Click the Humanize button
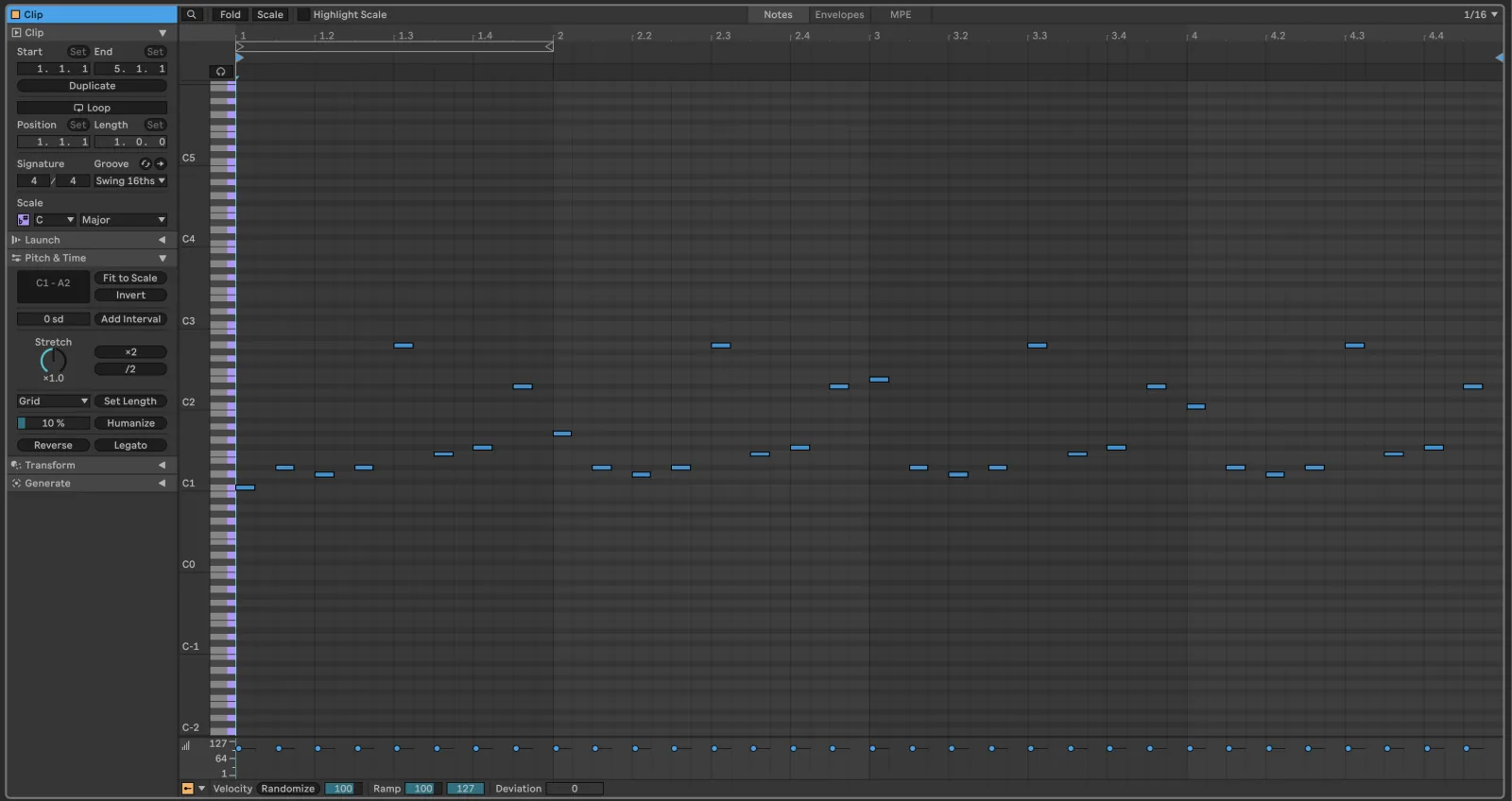 coord(130,423)
